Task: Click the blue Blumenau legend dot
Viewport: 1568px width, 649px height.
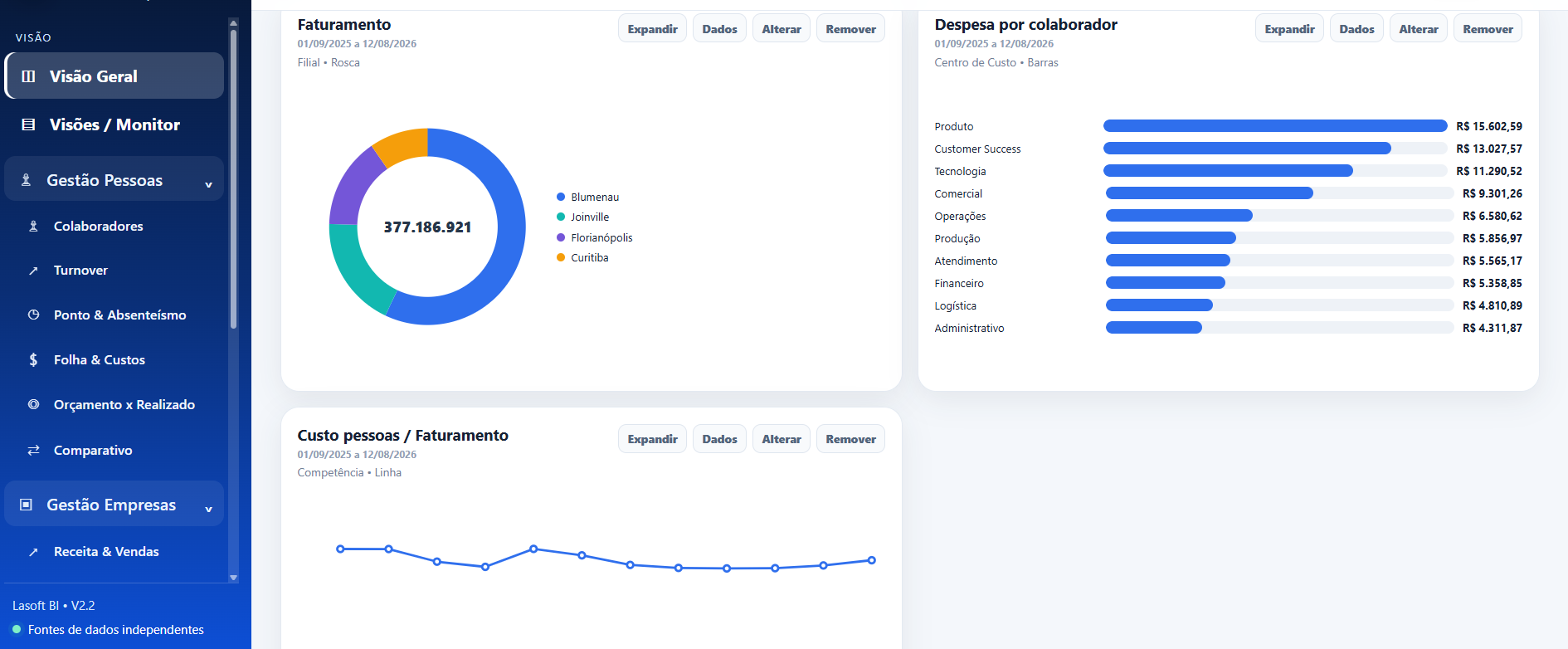Action: coord(561,197)
